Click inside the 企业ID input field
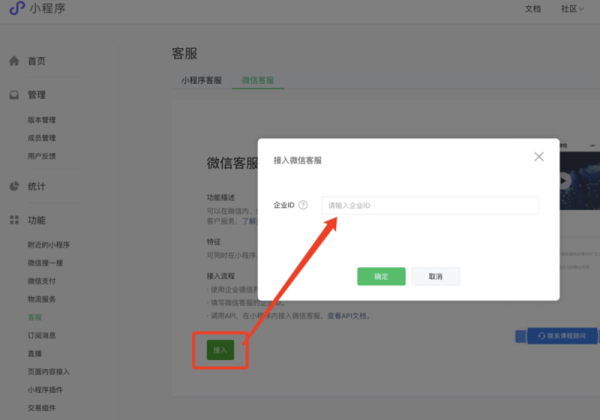 tap(430, 205)
